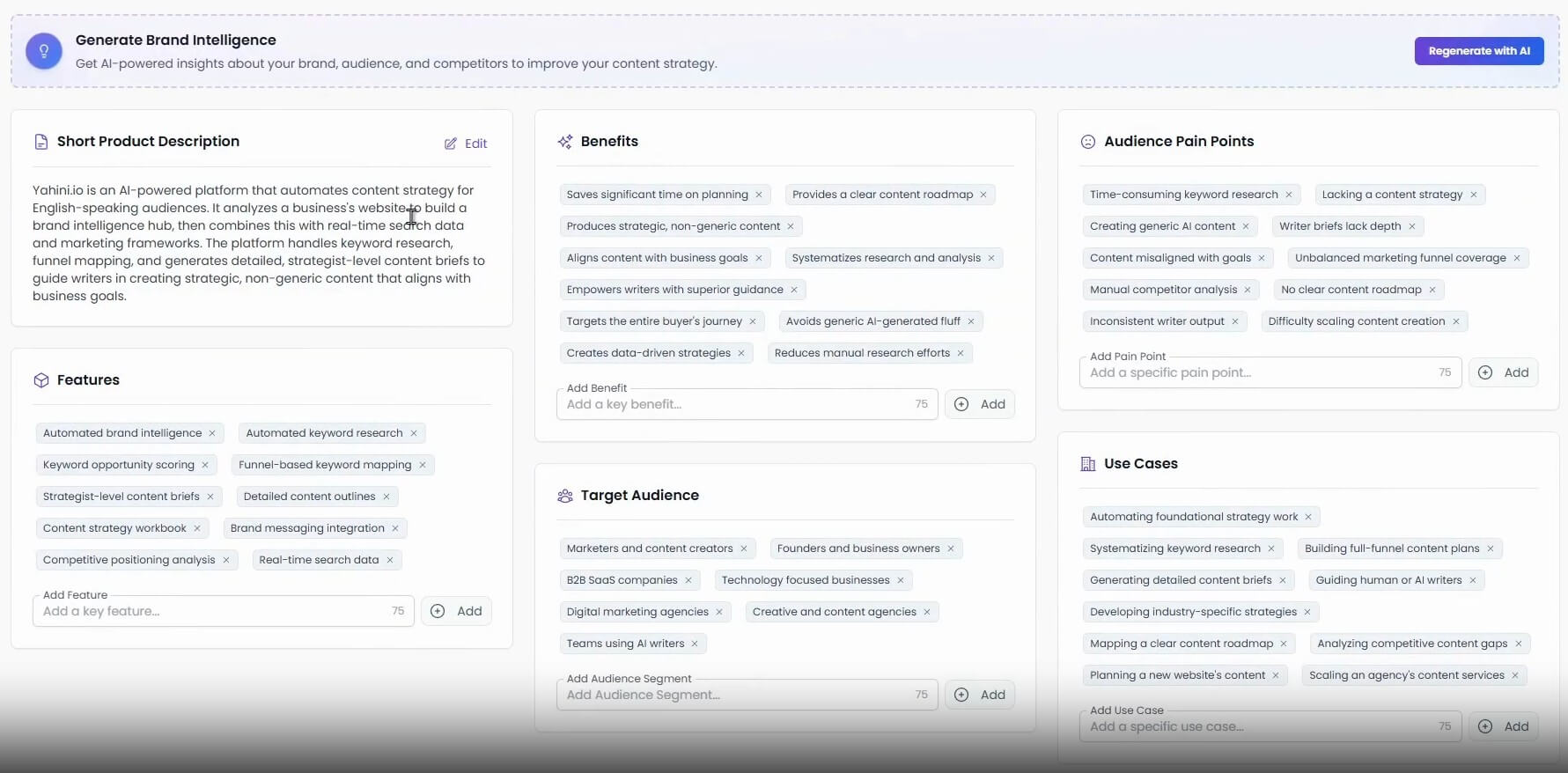The image size is (1568, 773).
Task: Remove 'Targets the entire buyer's journey' benefit
Action: click(x=753, y=321)
